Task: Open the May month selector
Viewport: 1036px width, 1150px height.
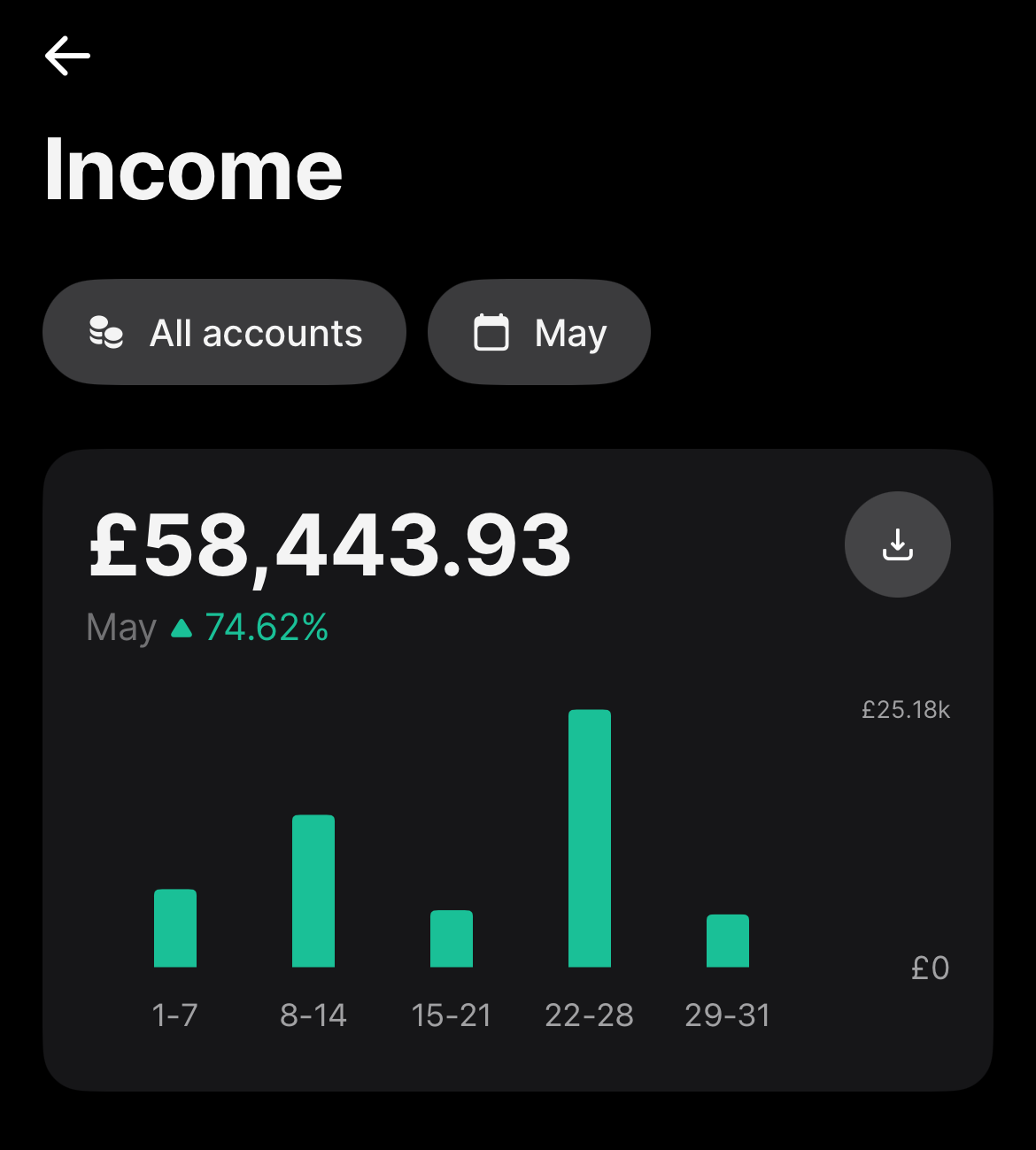Action: 539,332
